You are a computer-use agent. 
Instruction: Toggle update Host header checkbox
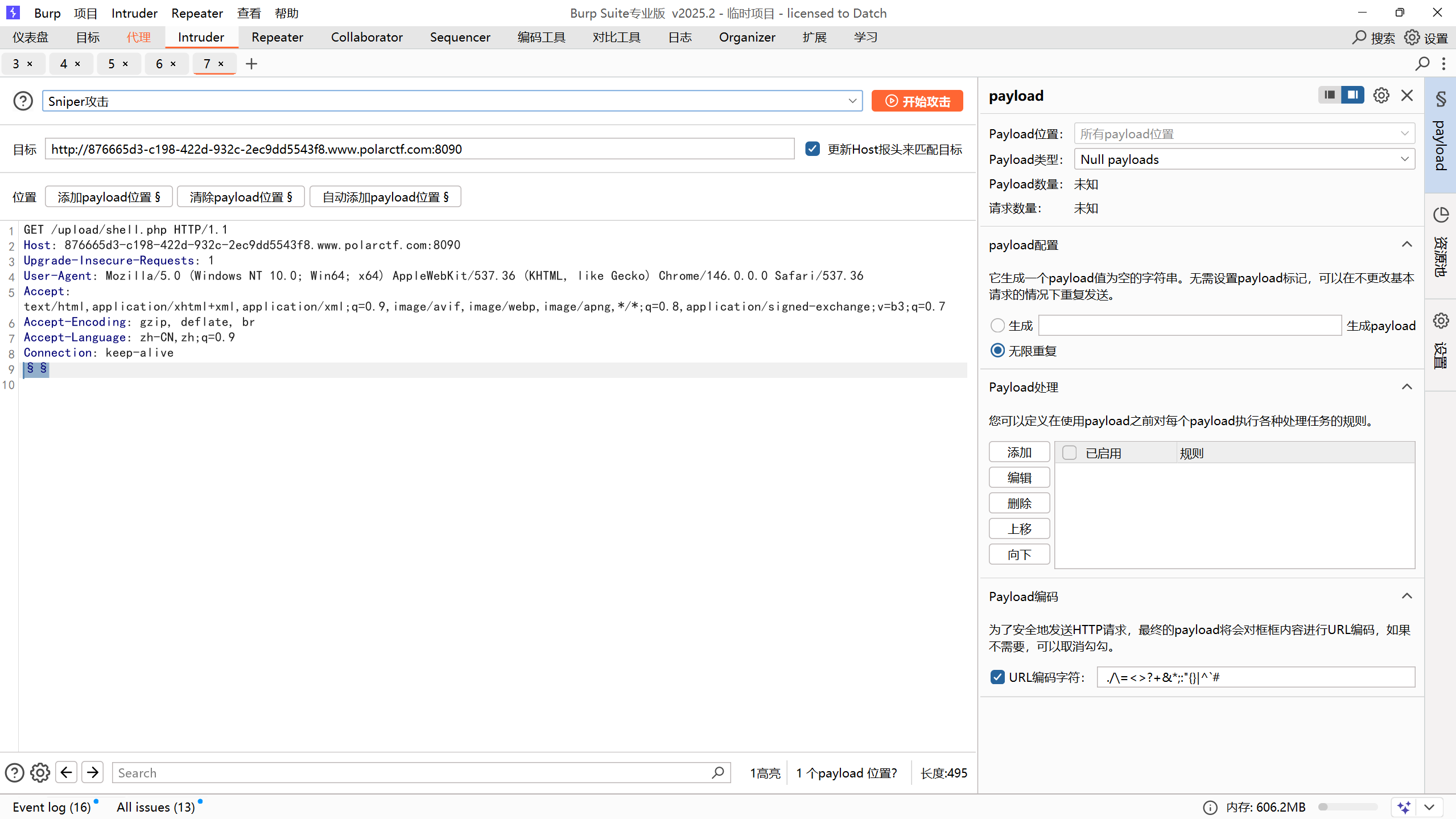[812, 149]
